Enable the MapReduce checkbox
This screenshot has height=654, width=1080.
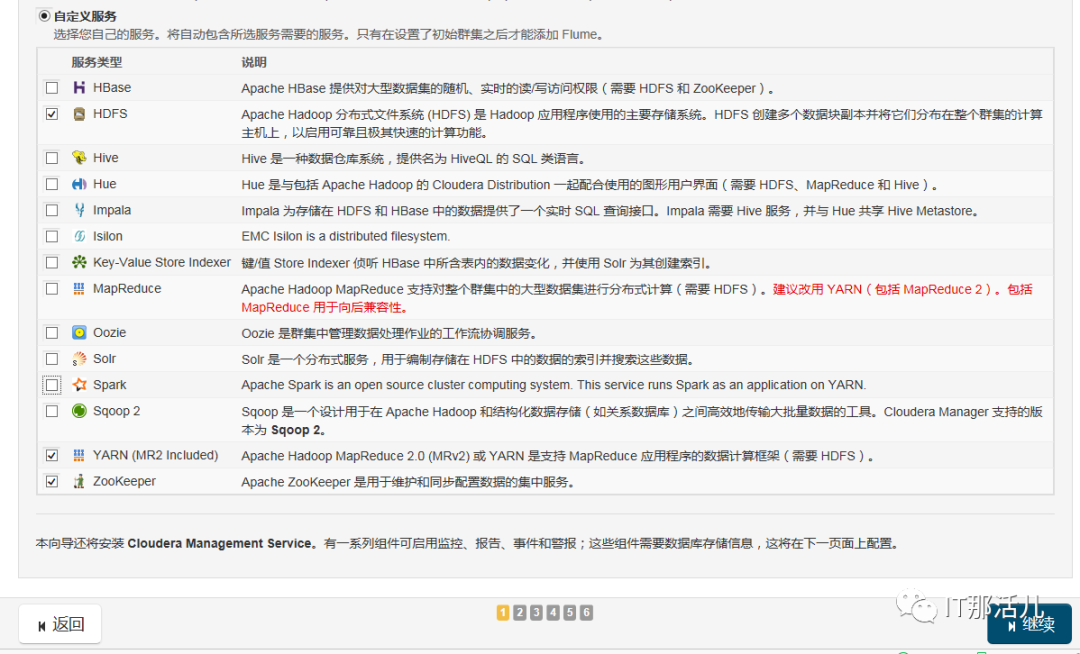point(52,288)
